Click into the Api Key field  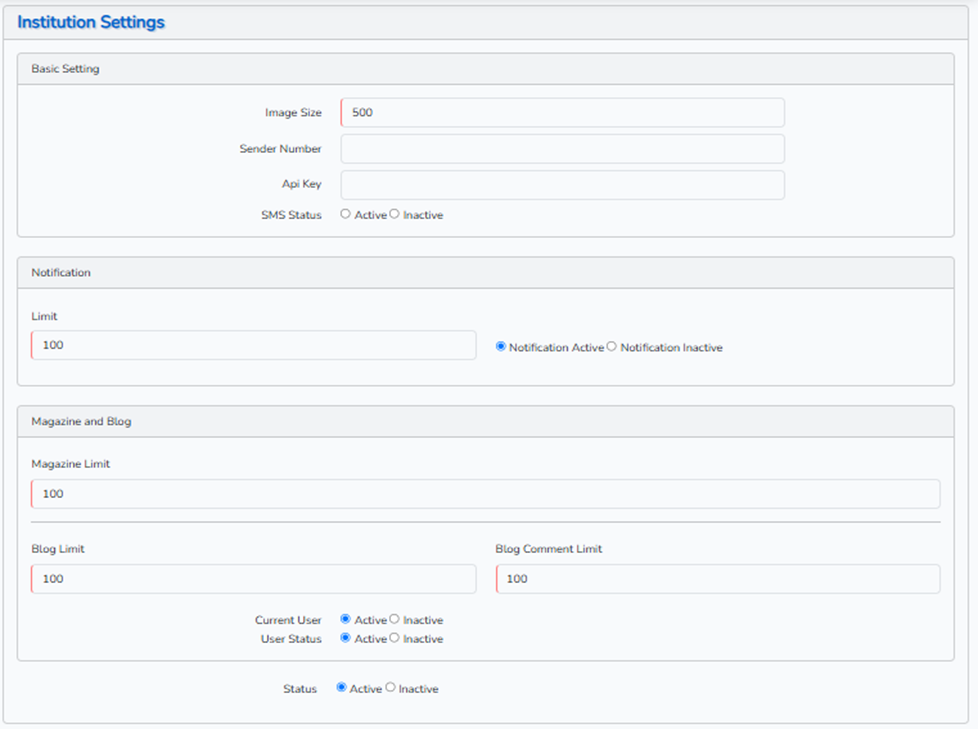click(x=562, y=185)
